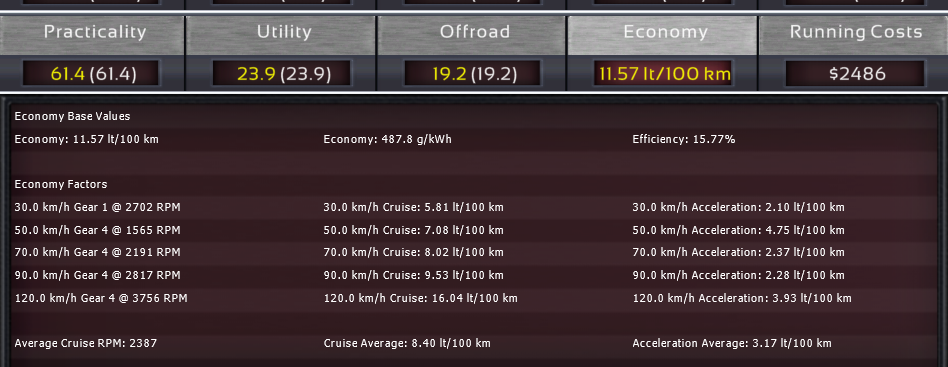This screenshot has width=948, height=367.
Task: Click 90.0 km/h Acceleration: 2.28 lt/100 km
Action: click(x=738, y=275)
